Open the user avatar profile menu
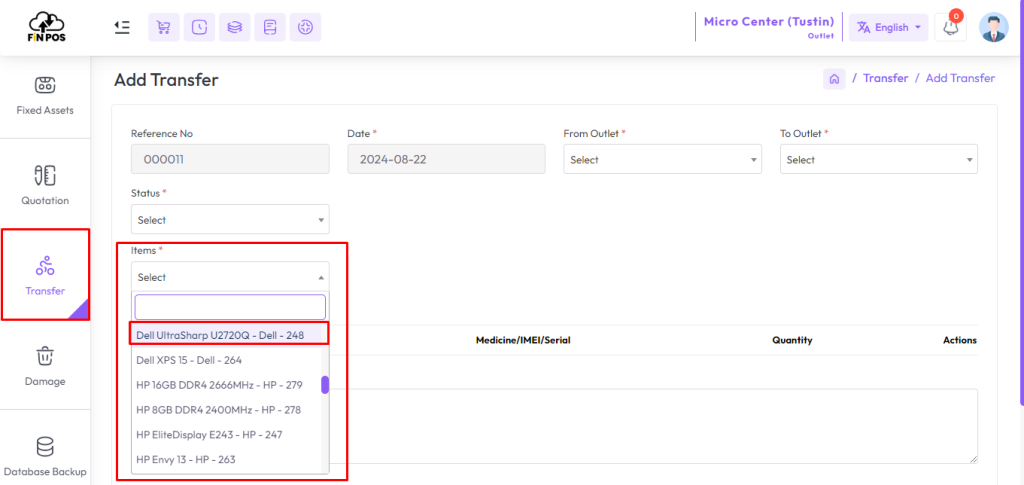The image size is (1024, 485). click(994, 27)
